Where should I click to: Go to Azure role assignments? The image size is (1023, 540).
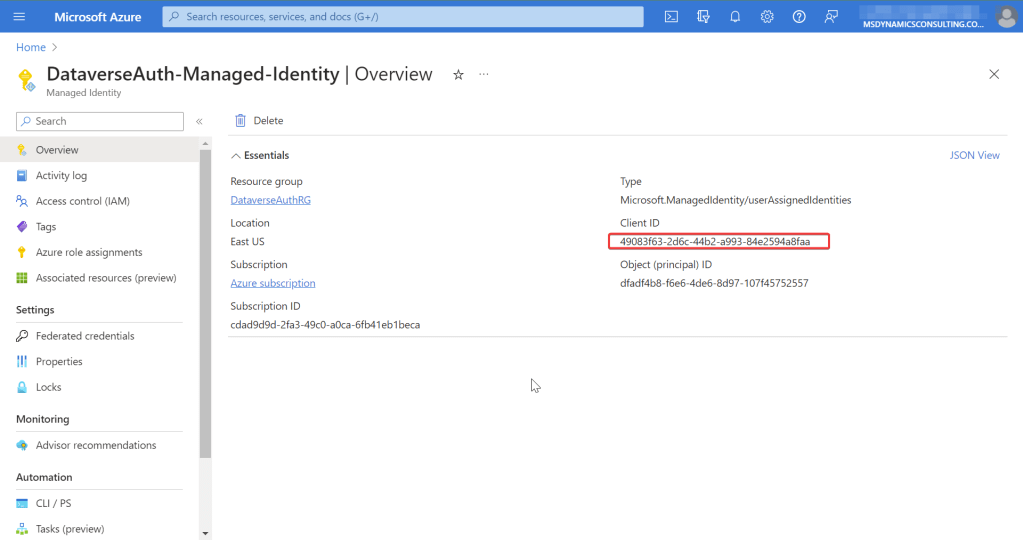pos(89,252)
